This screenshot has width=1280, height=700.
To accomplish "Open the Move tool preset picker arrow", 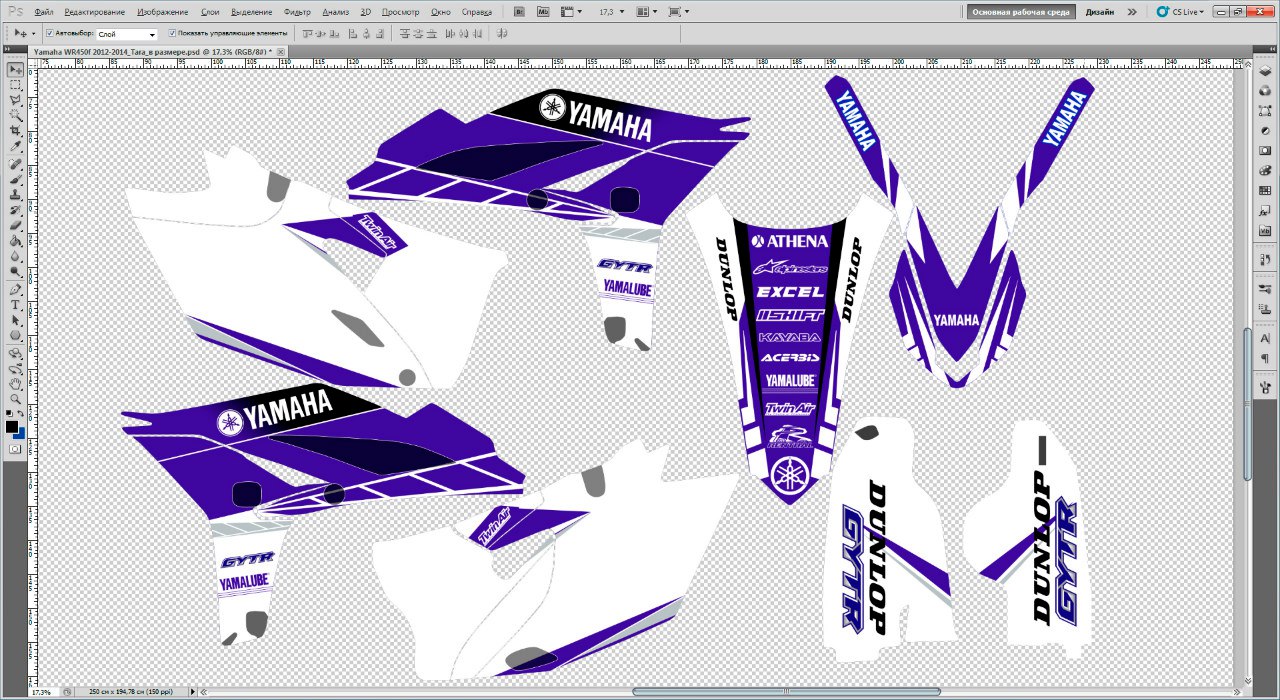I will (x=33, y=33).
